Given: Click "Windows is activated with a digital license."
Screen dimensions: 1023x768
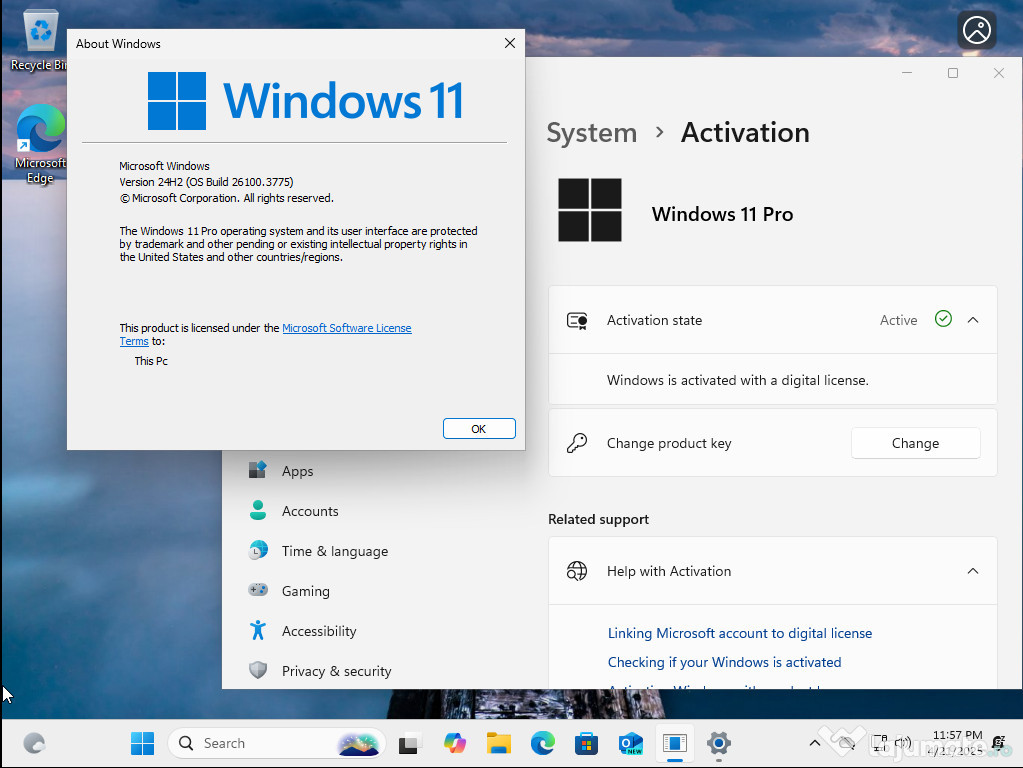Looking at the screenshot, I should [x=737, y=380].
